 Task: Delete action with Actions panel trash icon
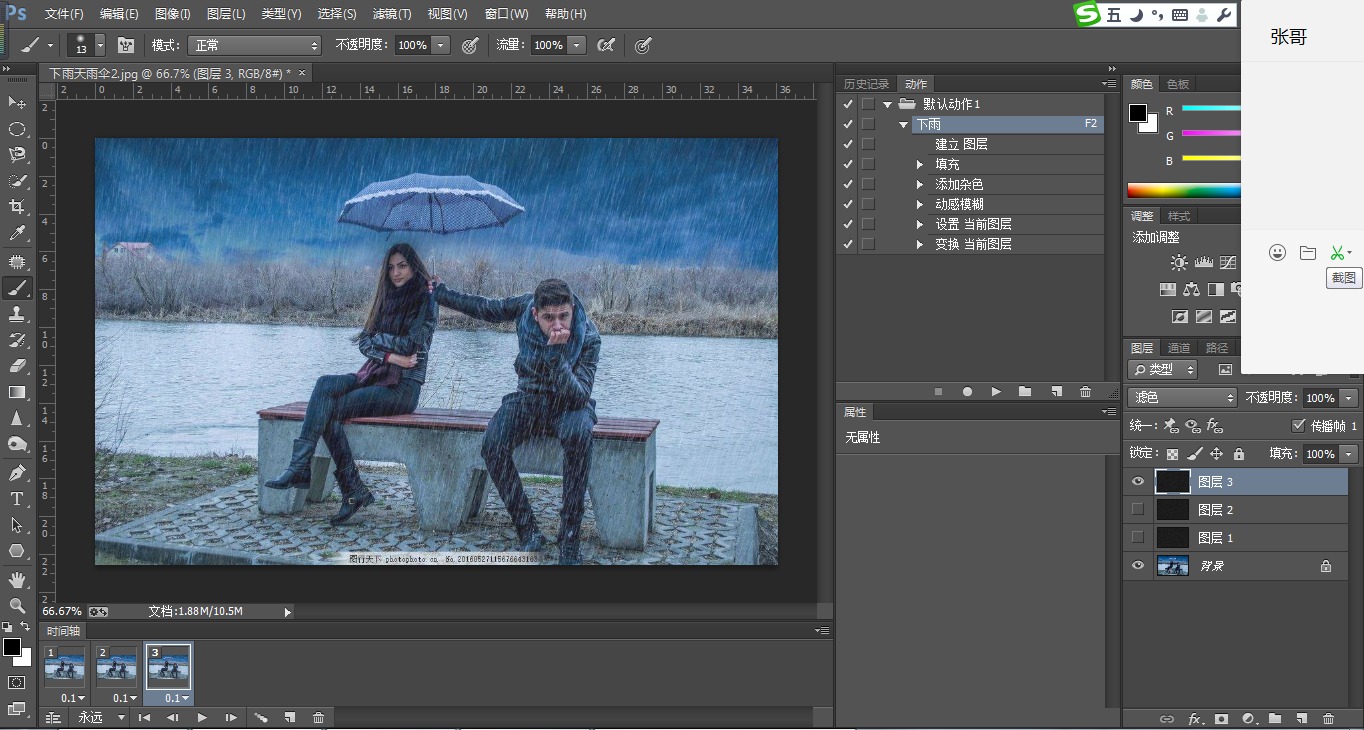point(1085,392)
